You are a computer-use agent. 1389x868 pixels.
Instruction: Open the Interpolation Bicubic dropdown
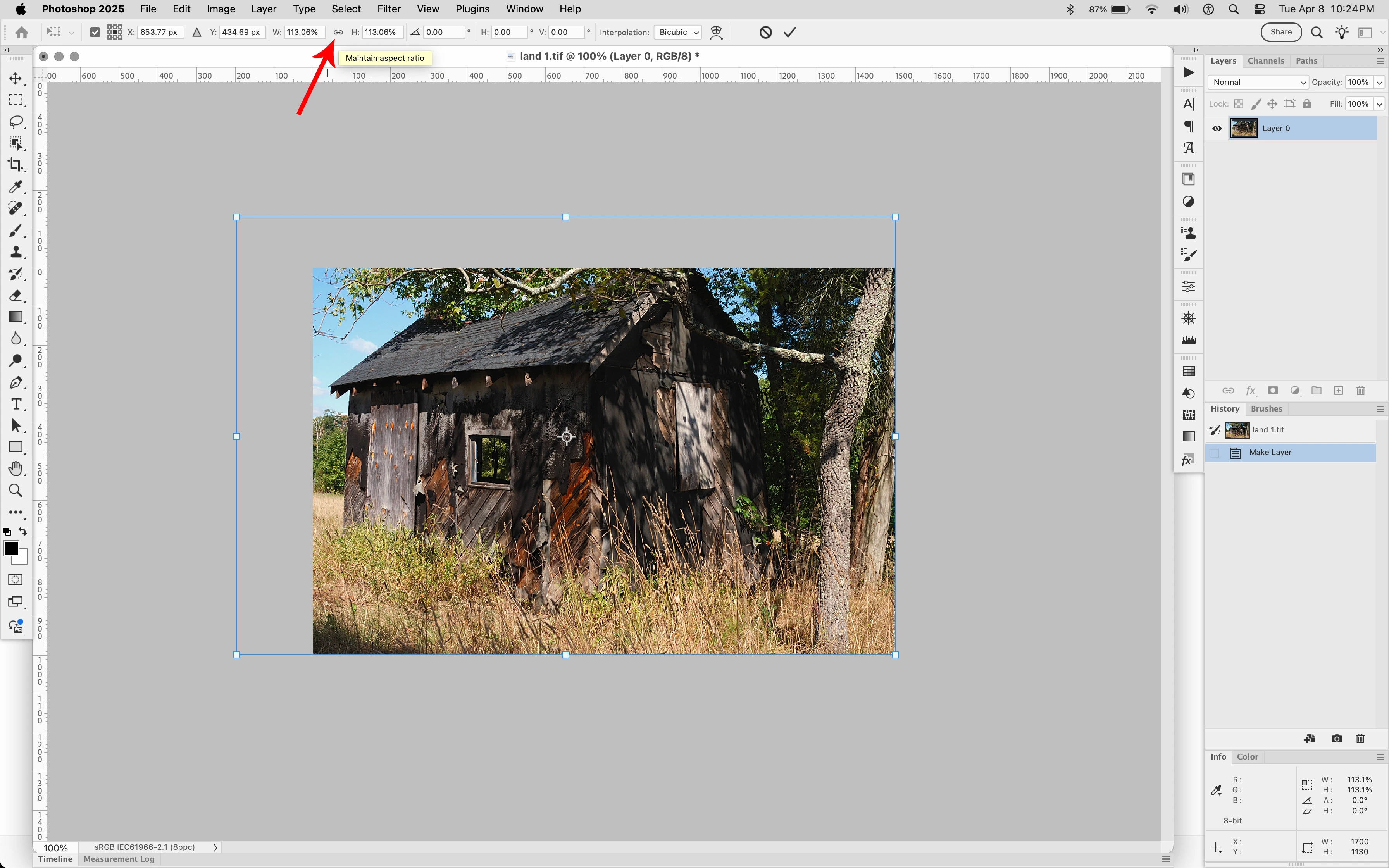(678, 32)
